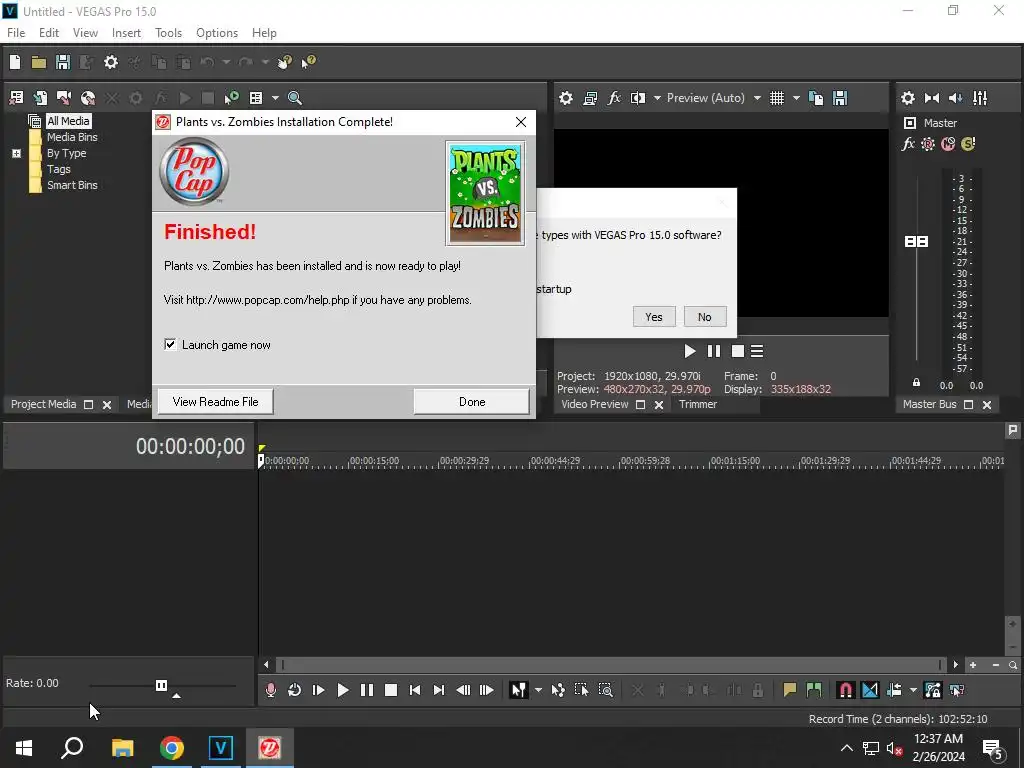Click the View Readme File button
1024x768 pixels.
[216, 402]
